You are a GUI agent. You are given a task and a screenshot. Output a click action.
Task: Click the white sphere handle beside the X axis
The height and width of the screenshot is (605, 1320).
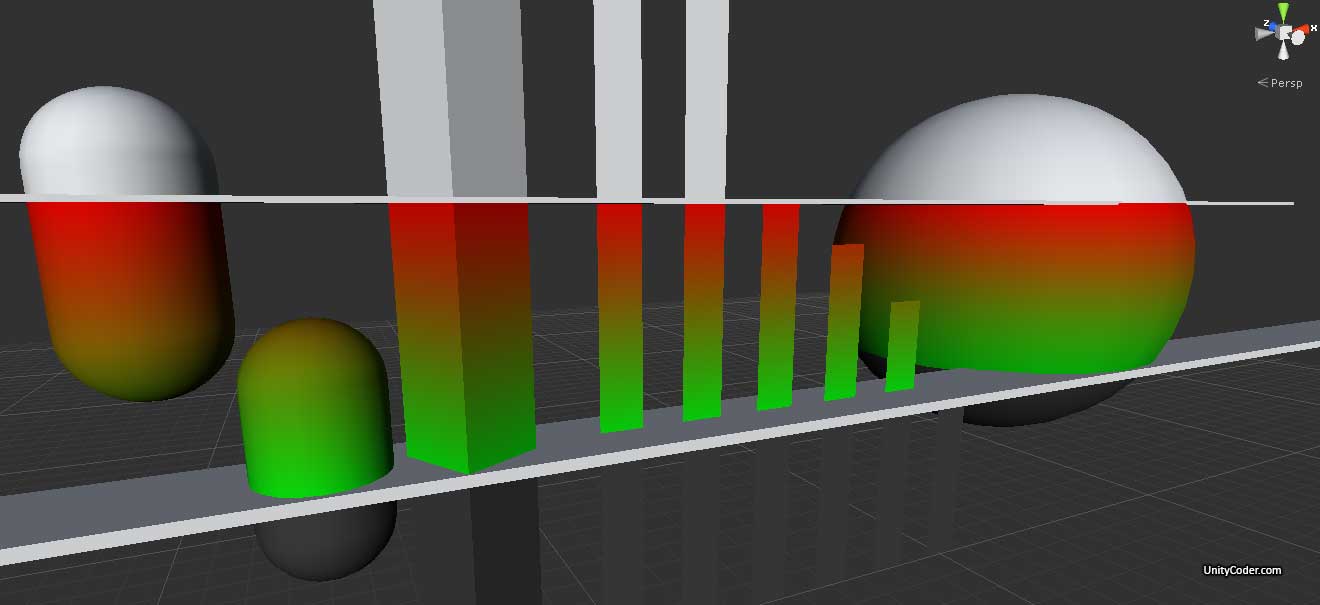[1298, 37]
